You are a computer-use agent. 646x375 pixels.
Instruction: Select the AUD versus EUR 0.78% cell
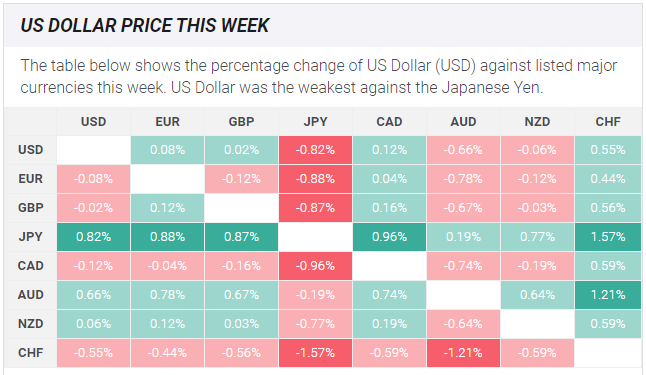click(167, 295)
